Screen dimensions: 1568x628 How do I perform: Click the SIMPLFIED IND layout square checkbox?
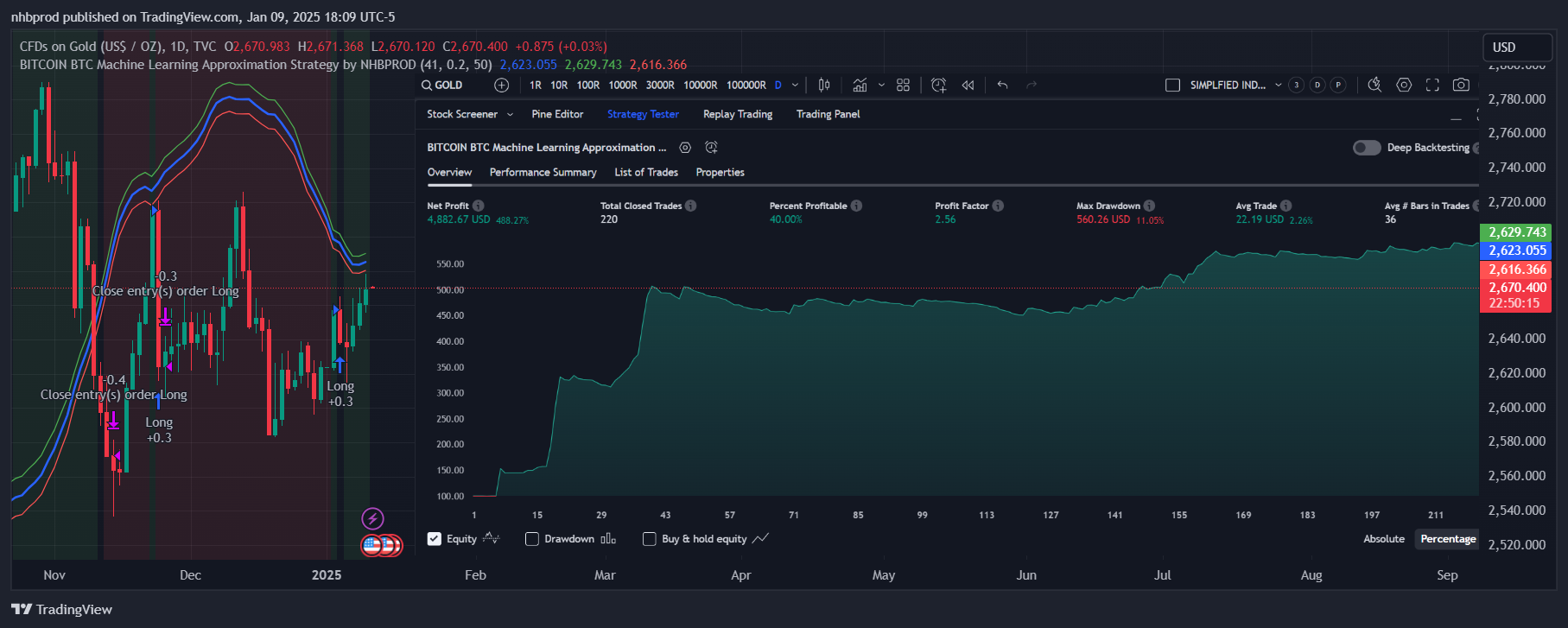pos(1172,85)
